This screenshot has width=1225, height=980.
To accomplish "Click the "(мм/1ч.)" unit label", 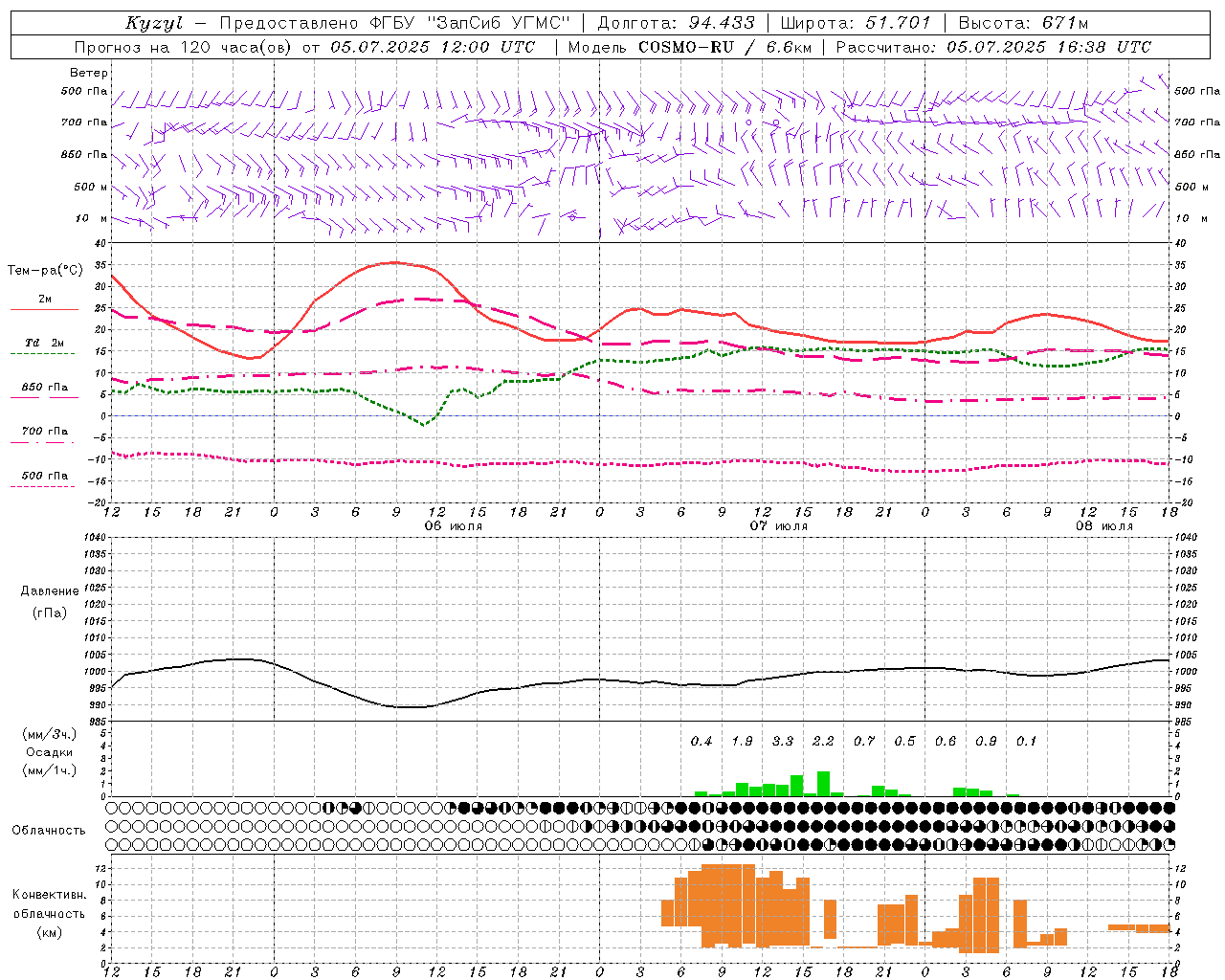I will (x=49, y=770).
